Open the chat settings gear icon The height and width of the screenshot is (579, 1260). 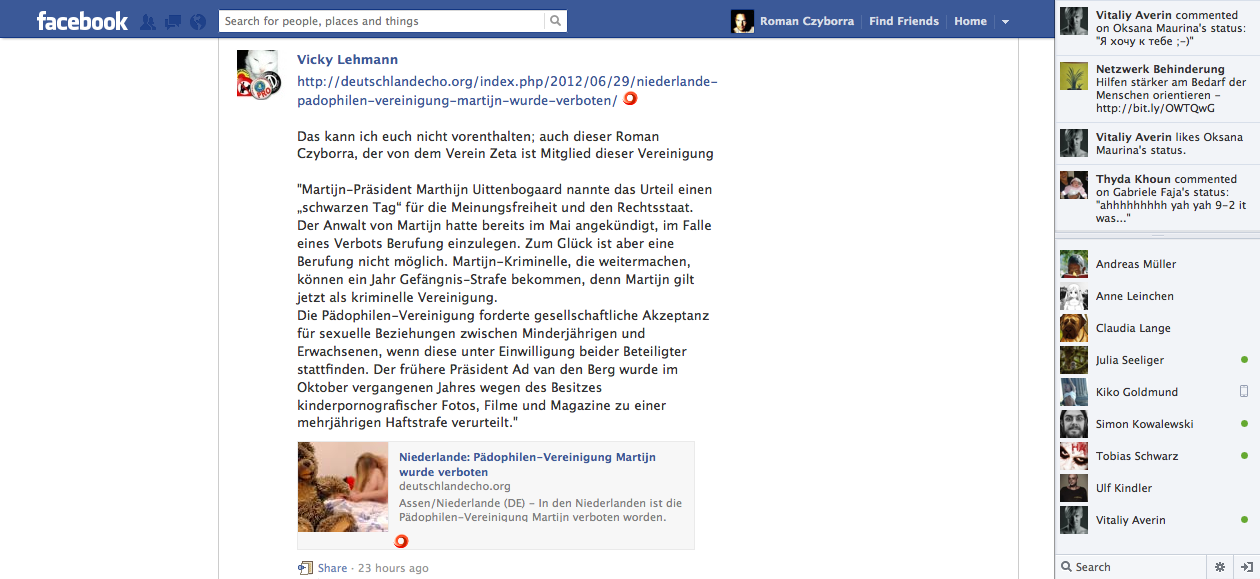pos(1220,567)
